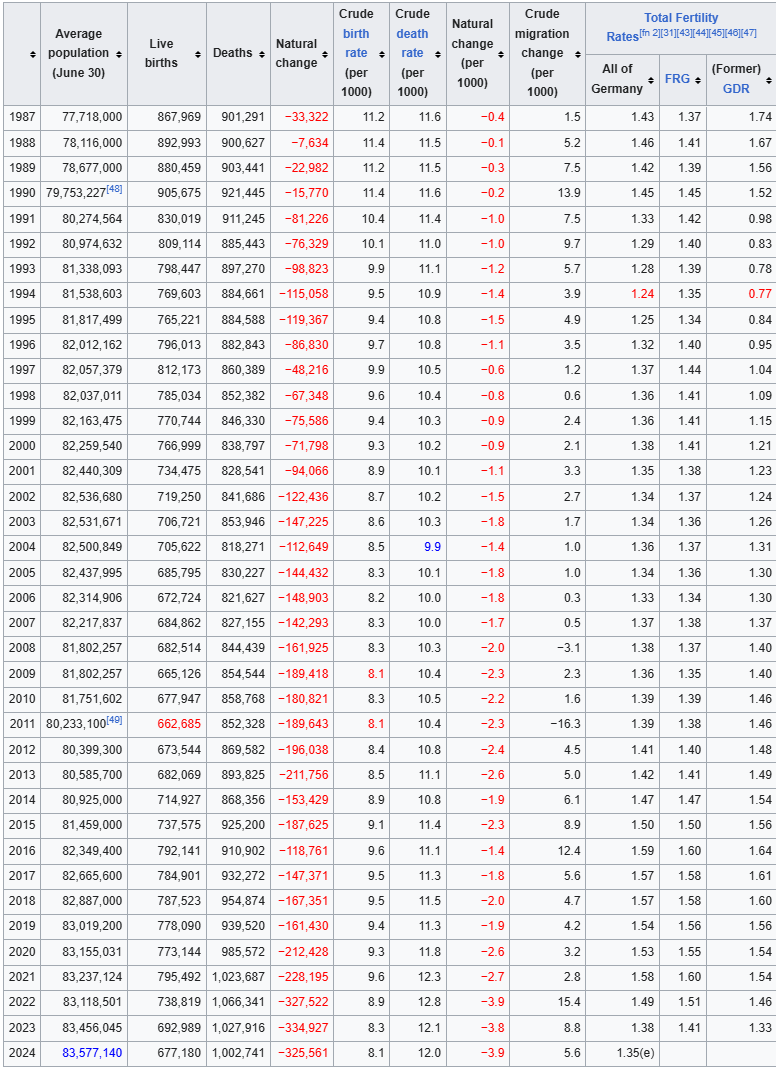776x1068 pixels.
Task: Select population value 80,925,000
Action: tap(92, 800)
